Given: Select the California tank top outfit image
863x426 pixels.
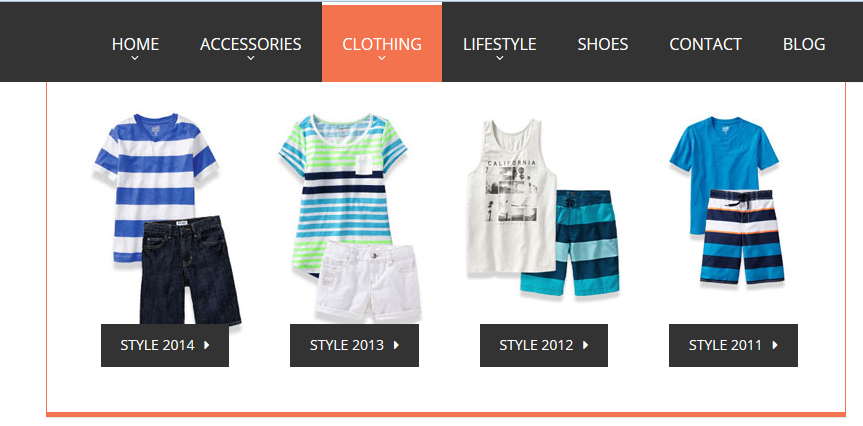Looking at the screenshot, I should pos(543,207).
